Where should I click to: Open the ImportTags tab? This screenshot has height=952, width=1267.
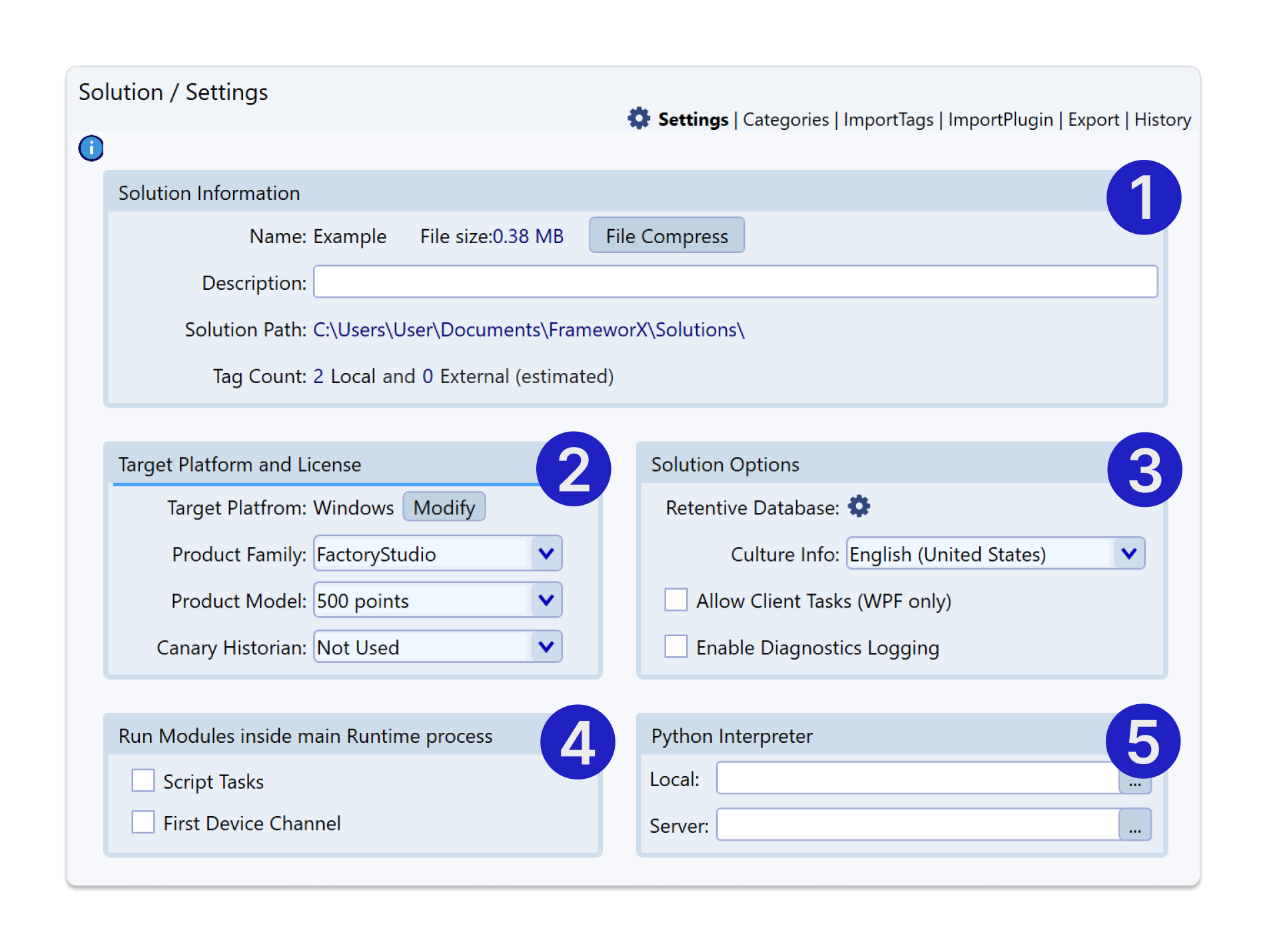[x=888, y=120]
